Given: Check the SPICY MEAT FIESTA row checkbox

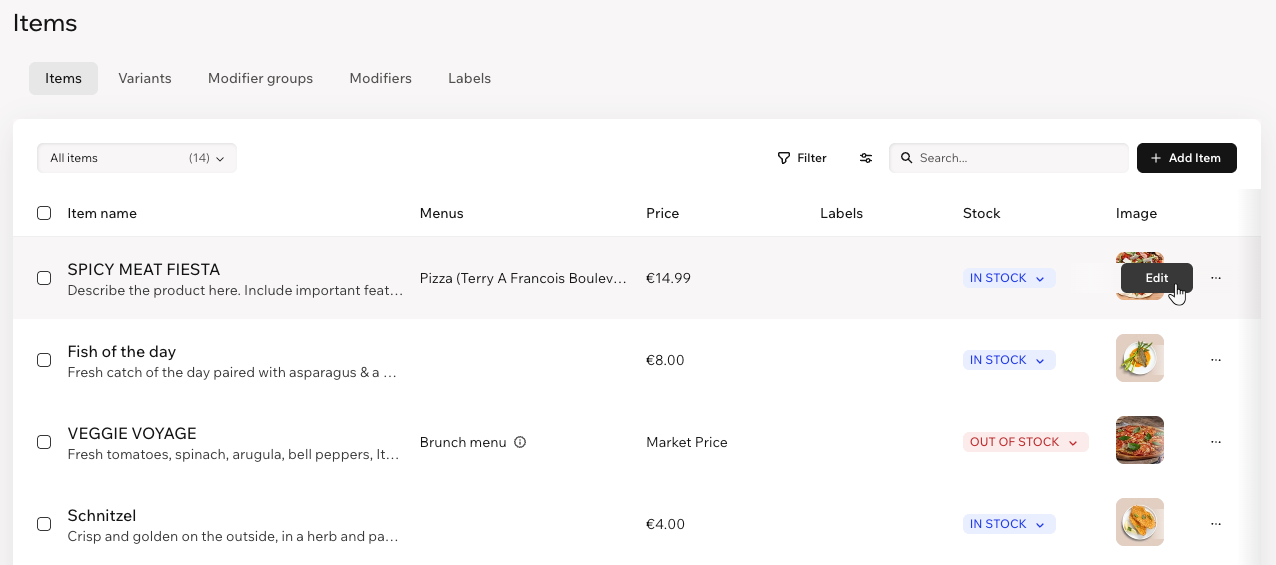Looking at the screenshot, I should tap(44, 278).
